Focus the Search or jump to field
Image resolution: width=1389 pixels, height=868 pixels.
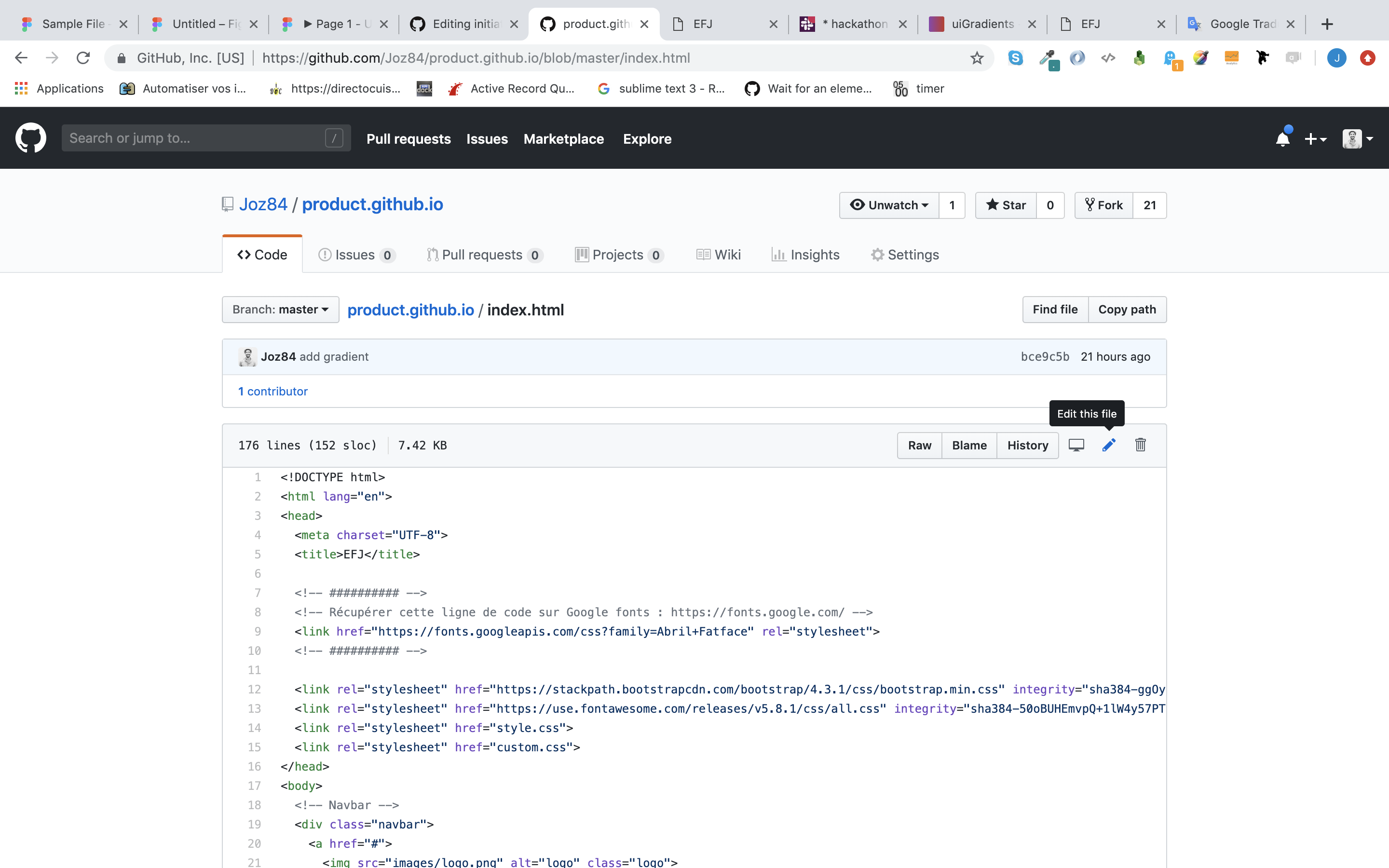pyautogui.click(x=206, y=138)
